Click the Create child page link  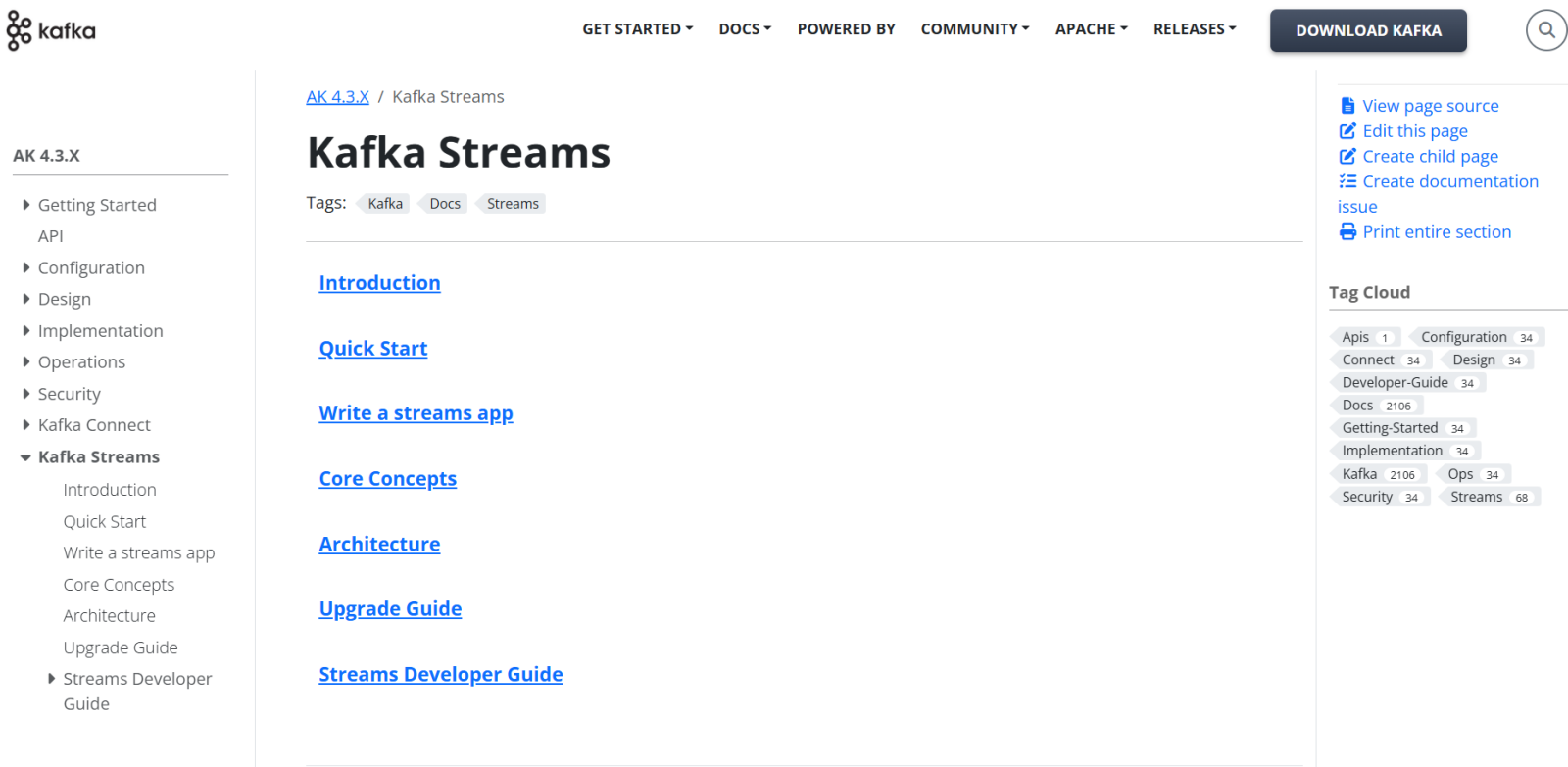pos(1431,157)
